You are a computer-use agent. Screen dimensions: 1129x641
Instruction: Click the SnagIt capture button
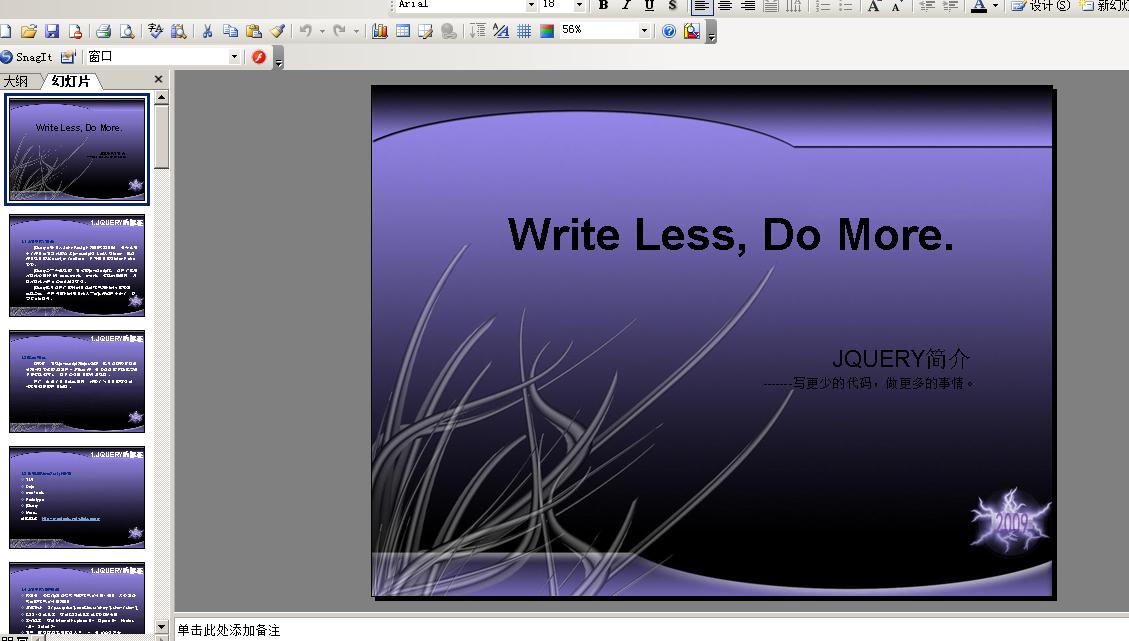[x=27, y=57]
